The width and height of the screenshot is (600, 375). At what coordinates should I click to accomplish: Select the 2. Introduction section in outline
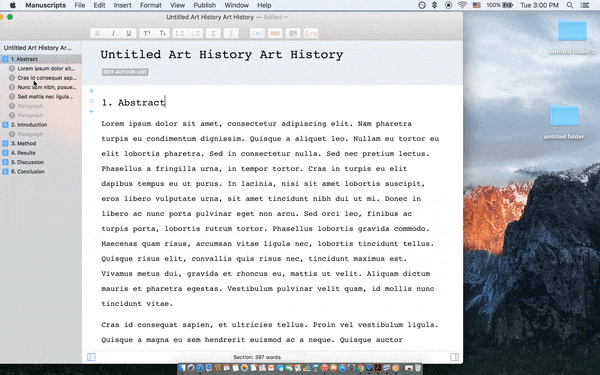point(41,125)
